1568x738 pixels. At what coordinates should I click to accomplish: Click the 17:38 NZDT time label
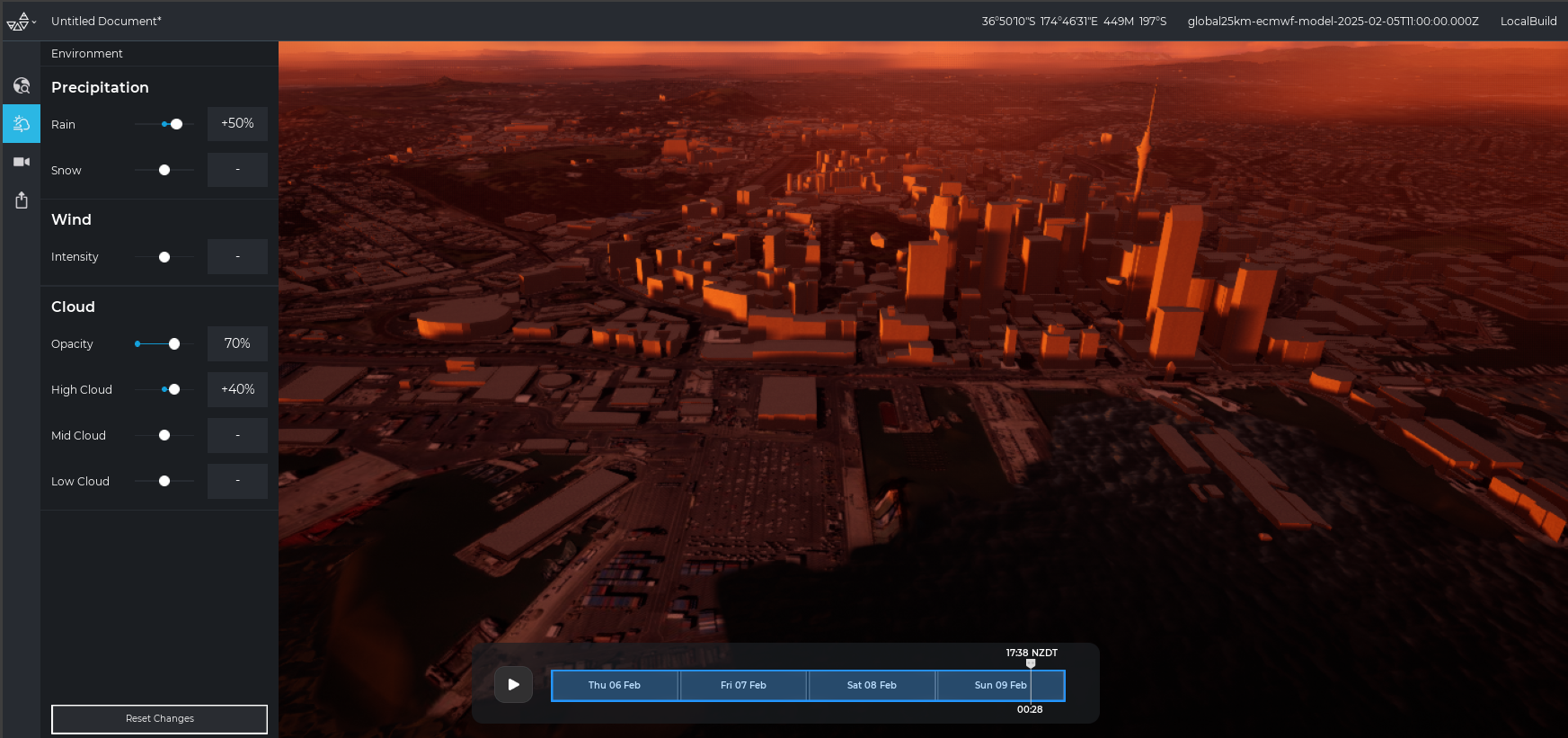click(1032, 653)
